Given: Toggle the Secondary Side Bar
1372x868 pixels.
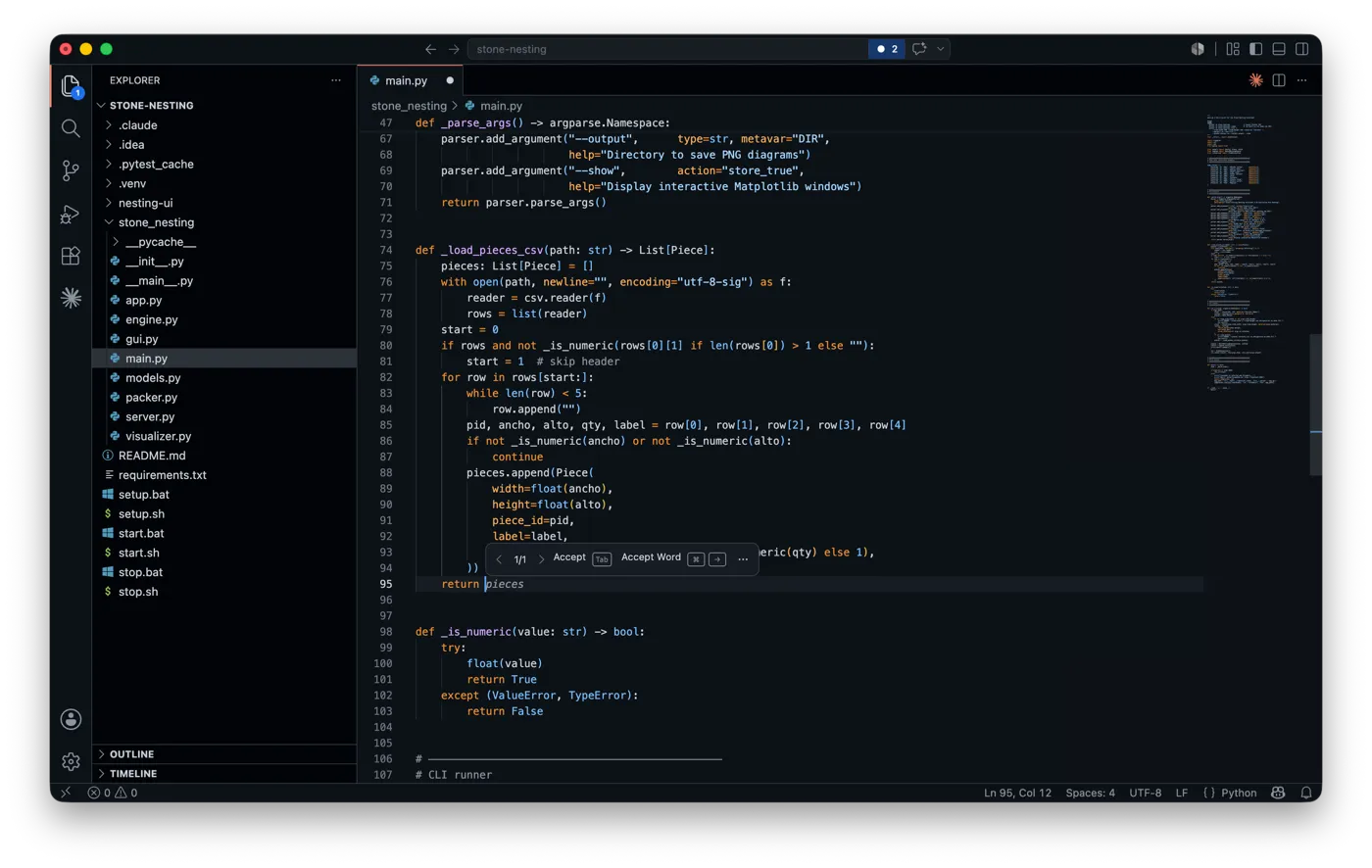Looking at the screenshot, I should point(1302,49).
